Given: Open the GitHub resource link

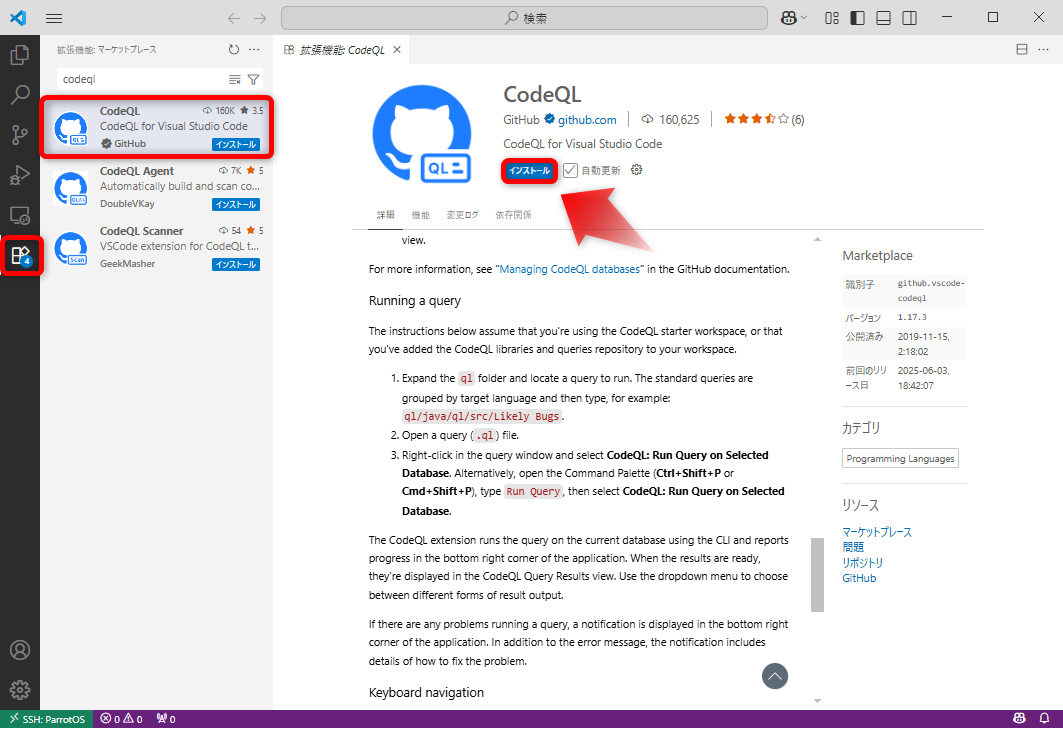Looking at the screenshot, I should point(859,578).
